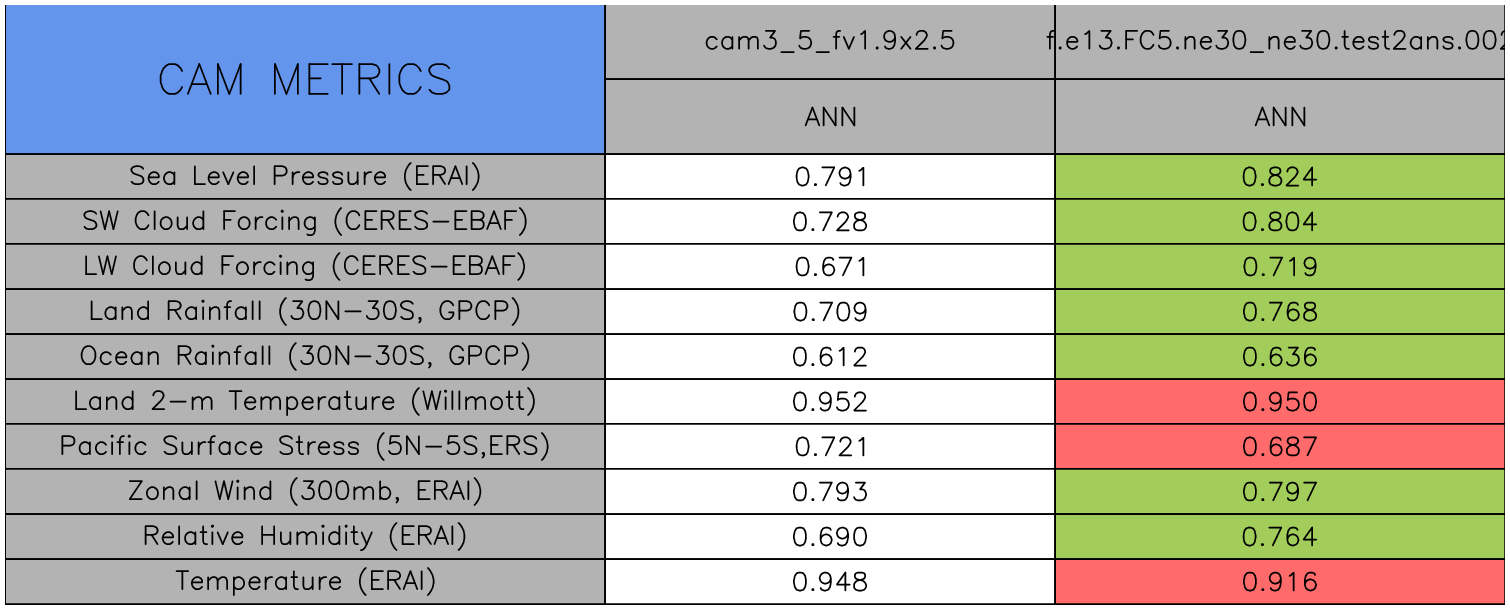Viewport: 1510px width, 610px height.
Task: Select the Relative Humidity (ERAI) row label
Action: 305,537
